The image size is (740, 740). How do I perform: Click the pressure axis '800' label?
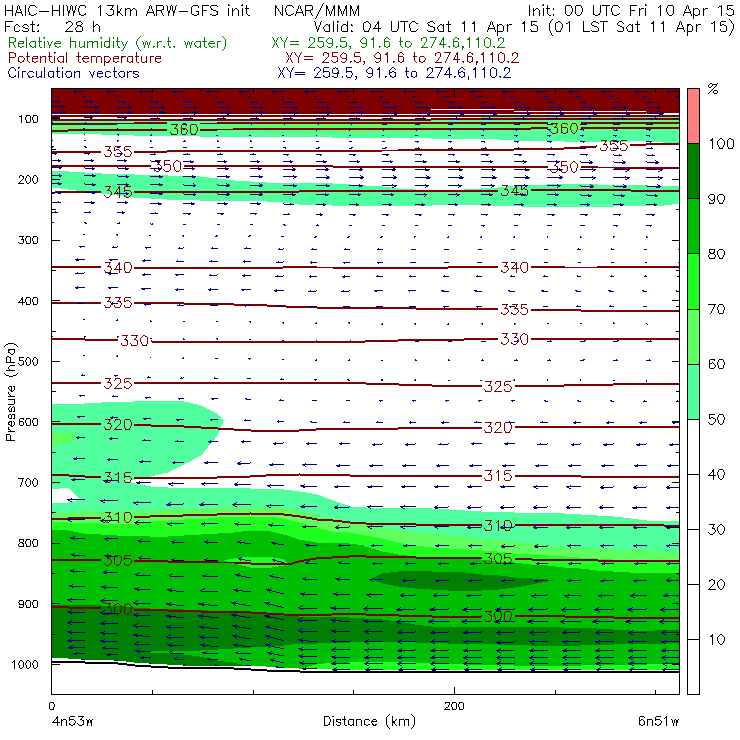tap(28, 543)
